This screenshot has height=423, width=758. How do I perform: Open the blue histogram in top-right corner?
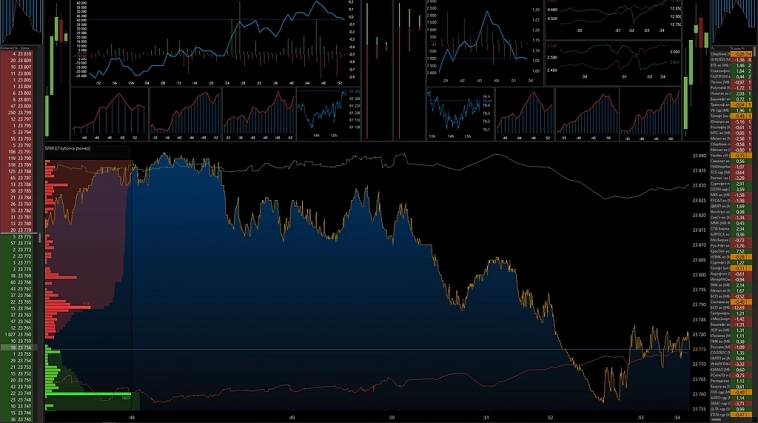[733, 22]
